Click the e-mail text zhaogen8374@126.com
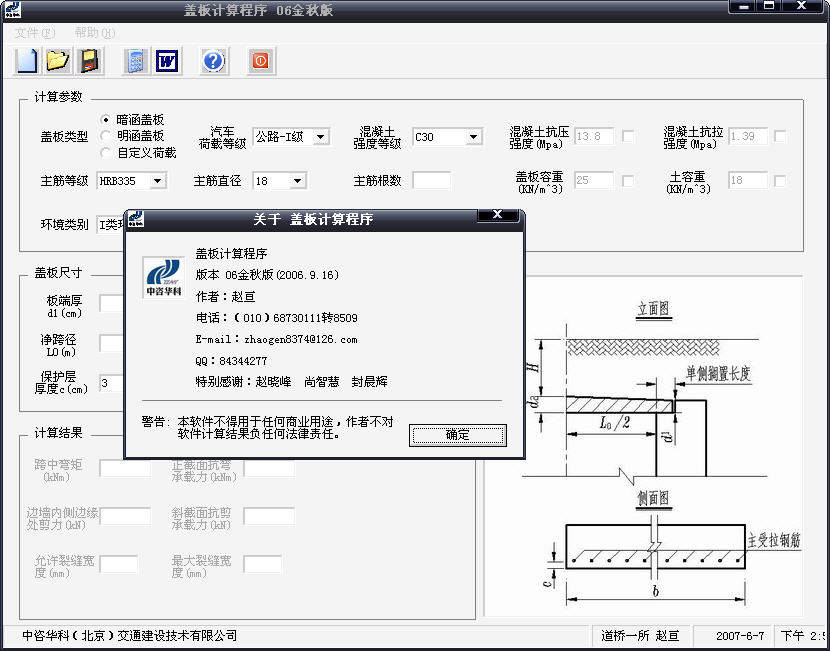 tap(301, 340)
